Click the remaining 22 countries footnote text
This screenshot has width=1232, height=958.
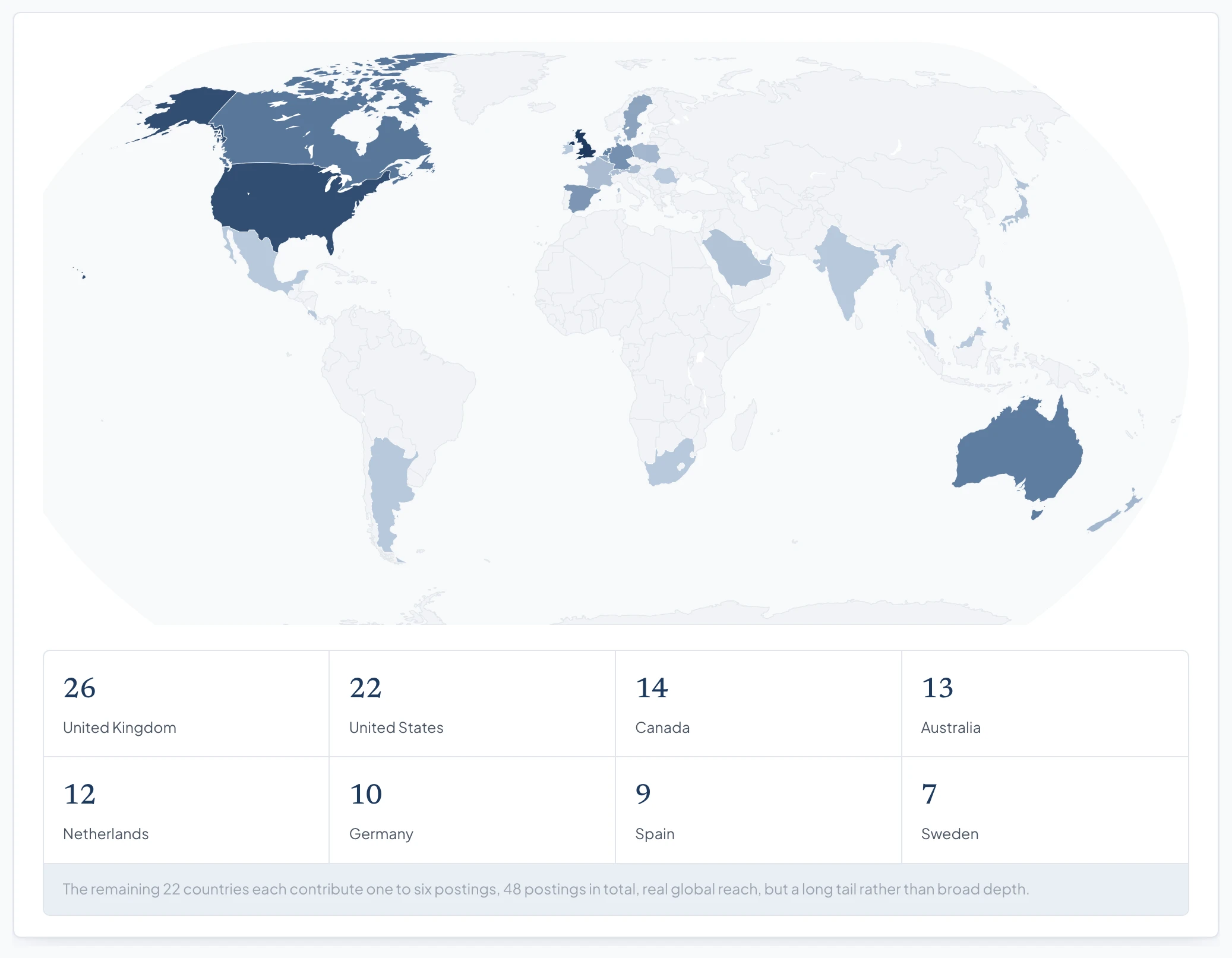click(x=546, y=889)
